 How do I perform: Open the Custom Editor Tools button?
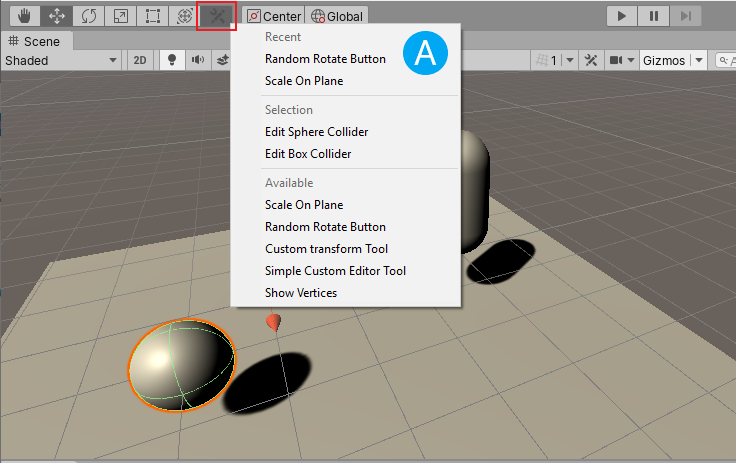click(x=216, y=16)
